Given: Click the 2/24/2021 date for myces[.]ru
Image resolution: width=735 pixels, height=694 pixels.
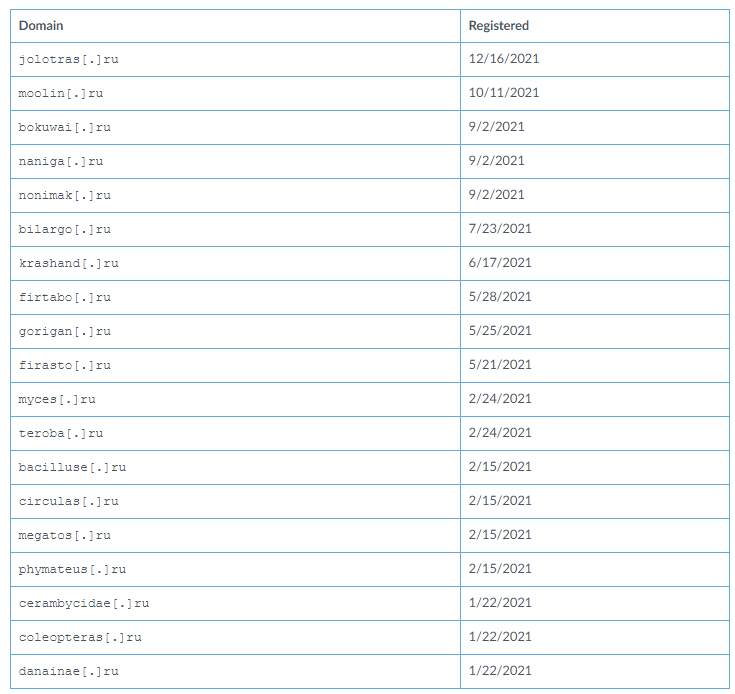Looking at the screenshot, I should [500, 399].
